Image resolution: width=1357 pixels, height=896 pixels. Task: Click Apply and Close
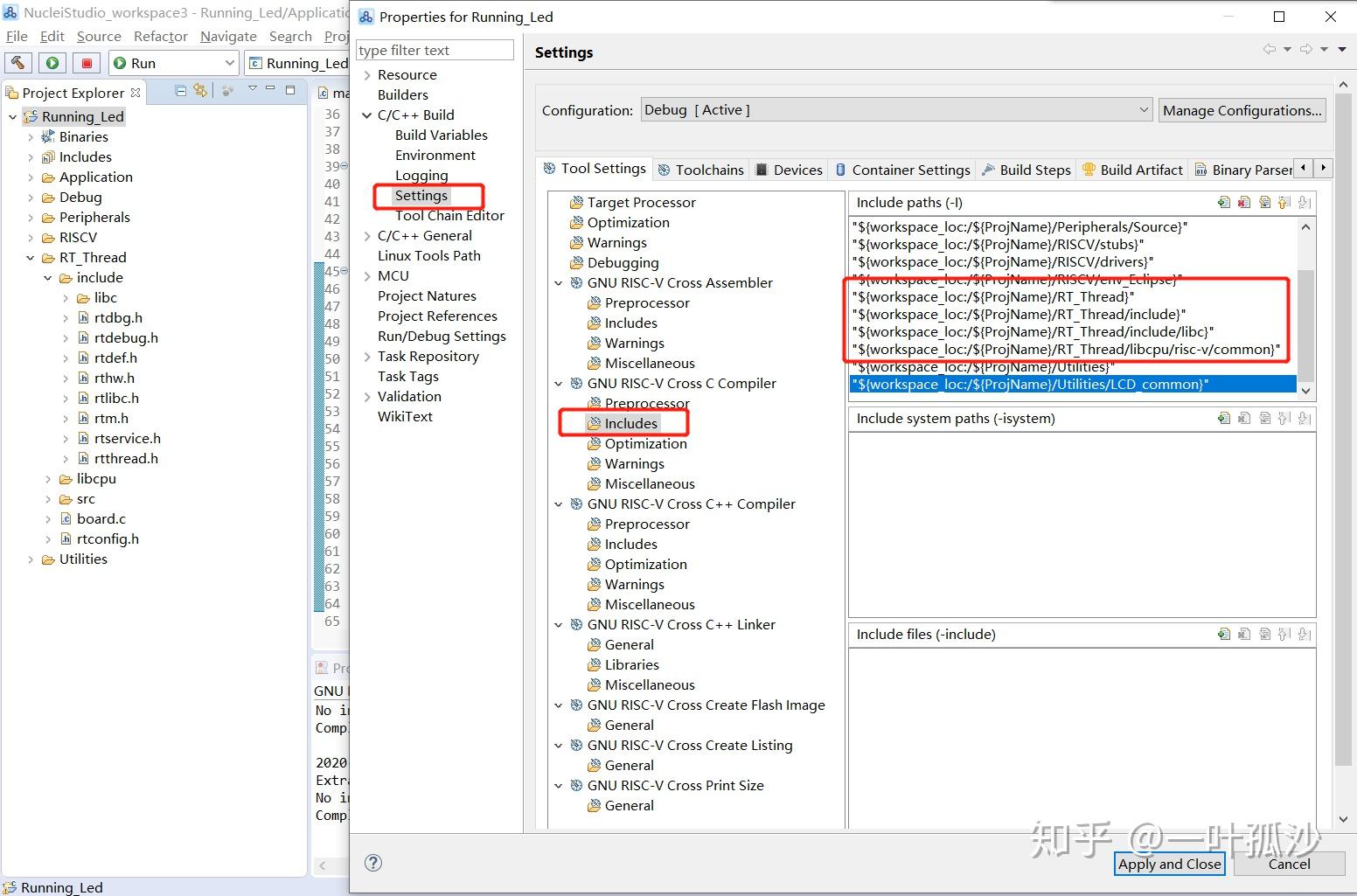1170,864
